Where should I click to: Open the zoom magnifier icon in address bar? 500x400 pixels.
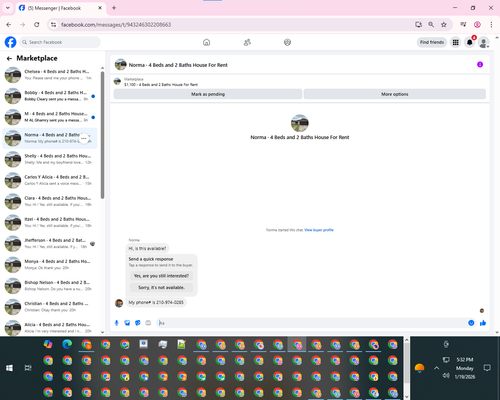(x=431, y=25)
